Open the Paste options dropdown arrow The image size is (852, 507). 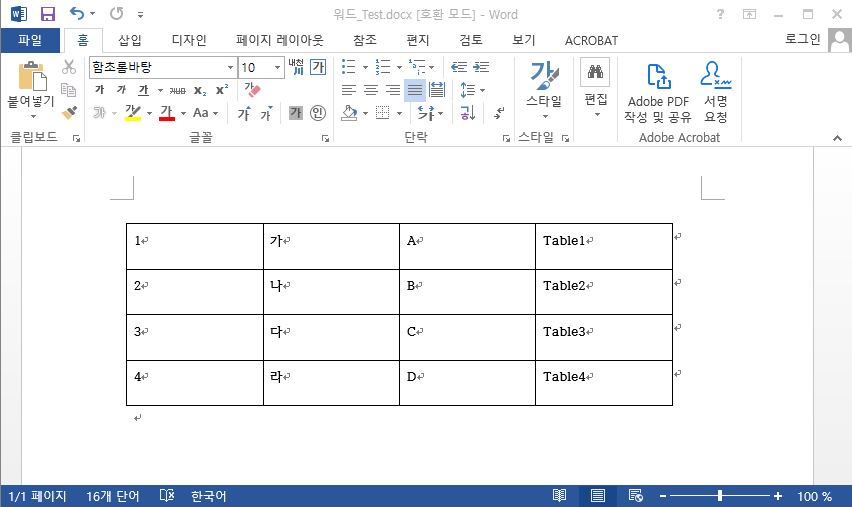33,116
